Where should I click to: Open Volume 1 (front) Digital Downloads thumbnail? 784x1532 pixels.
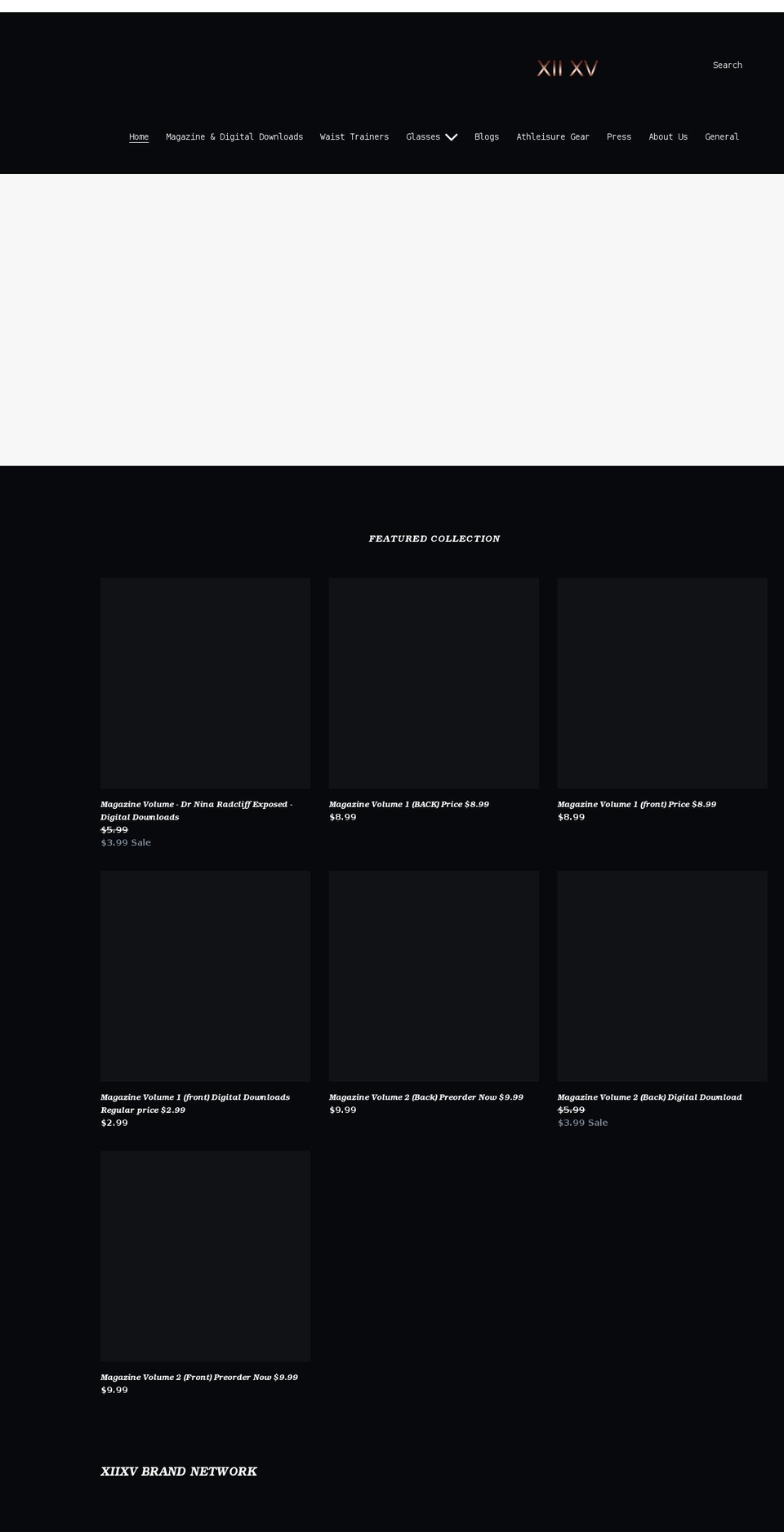point(205,976)
